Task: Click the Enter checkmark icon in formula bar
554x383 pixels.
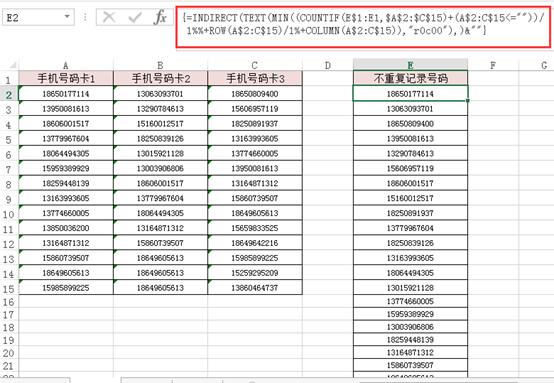Action: coord(135,17)
